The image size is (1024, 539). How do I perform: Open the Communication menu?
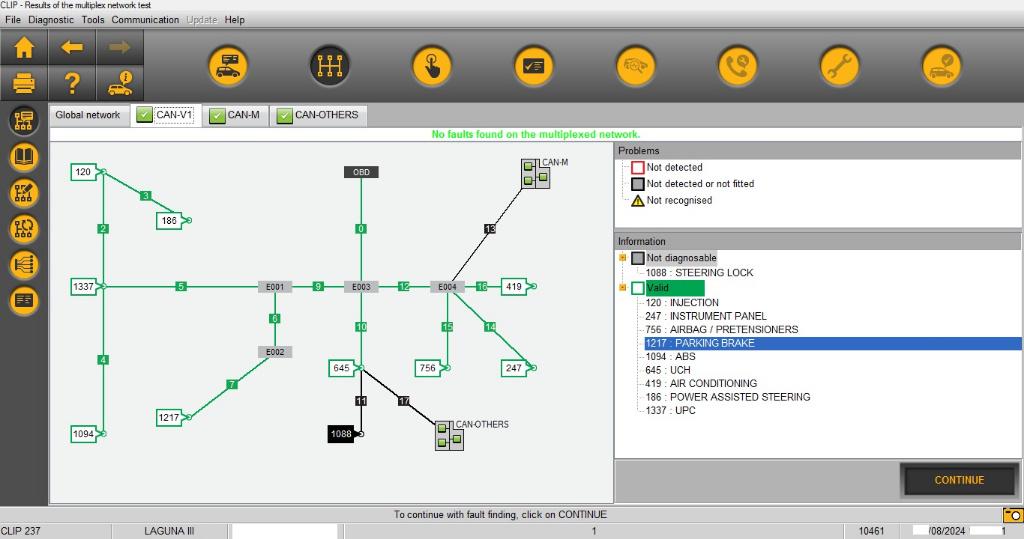145,20
